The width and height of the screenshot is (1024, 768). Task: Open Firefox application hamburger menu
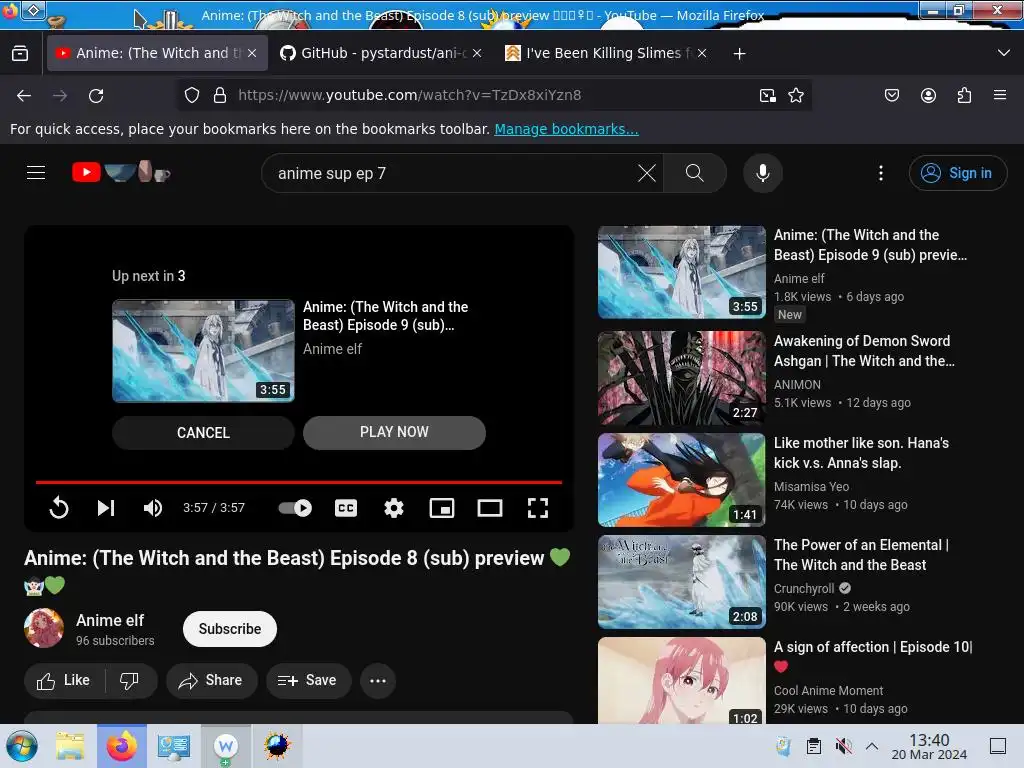[x=1000, y=95]
